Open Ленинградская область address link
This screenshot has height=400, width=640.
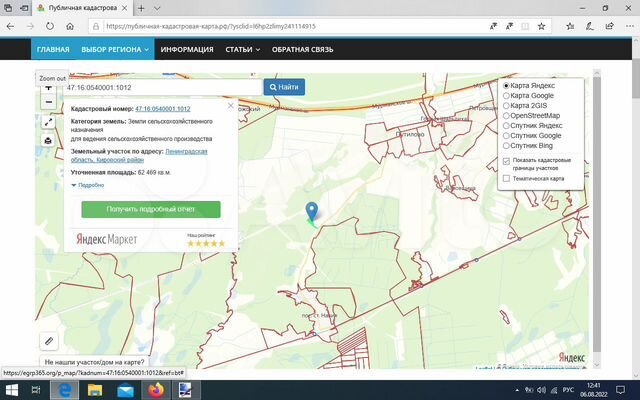[139, 156]
